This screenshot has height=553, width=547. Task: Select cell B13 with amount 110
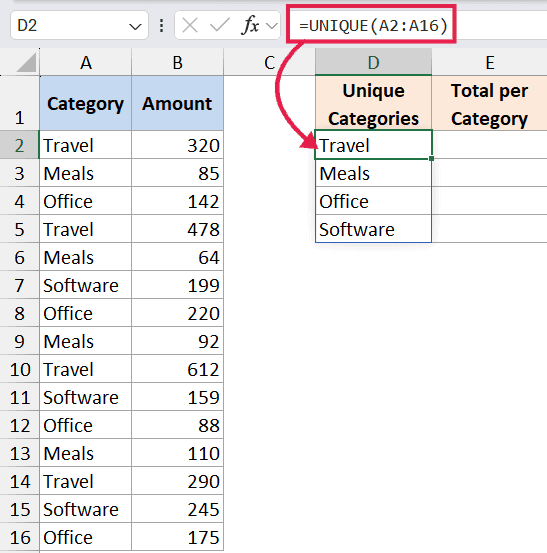click(x=177, y=453)
